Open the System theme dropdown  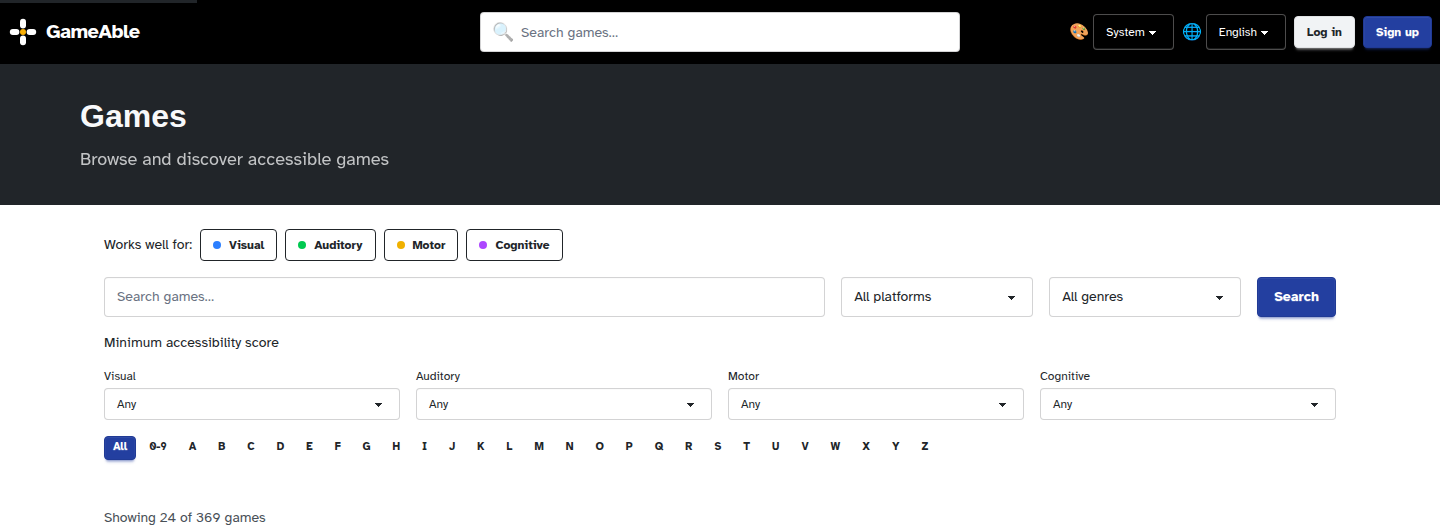[1133, 32]
